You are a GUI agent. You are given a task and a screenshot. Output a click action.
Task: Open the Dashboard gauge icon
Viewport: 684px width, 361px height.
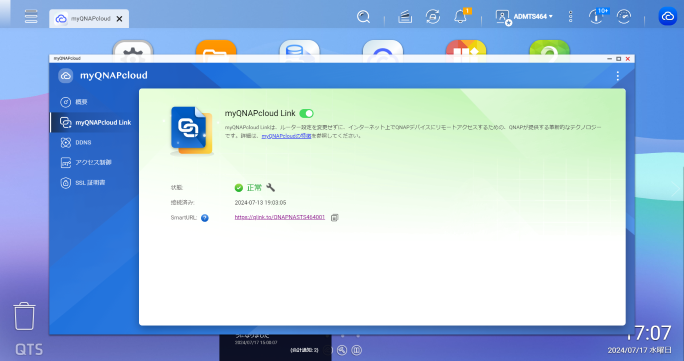tap(624, 17)
